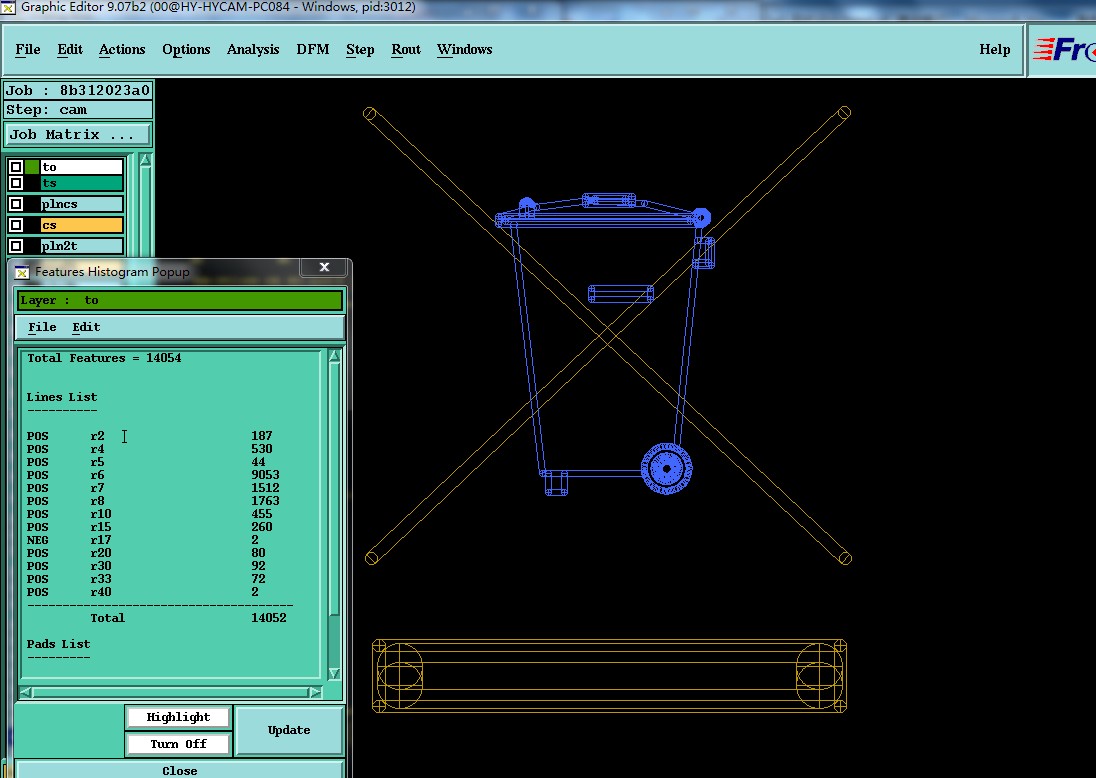
Task: Click the Graphic Editor title bar icon
Action: click(x=8, y=8)
